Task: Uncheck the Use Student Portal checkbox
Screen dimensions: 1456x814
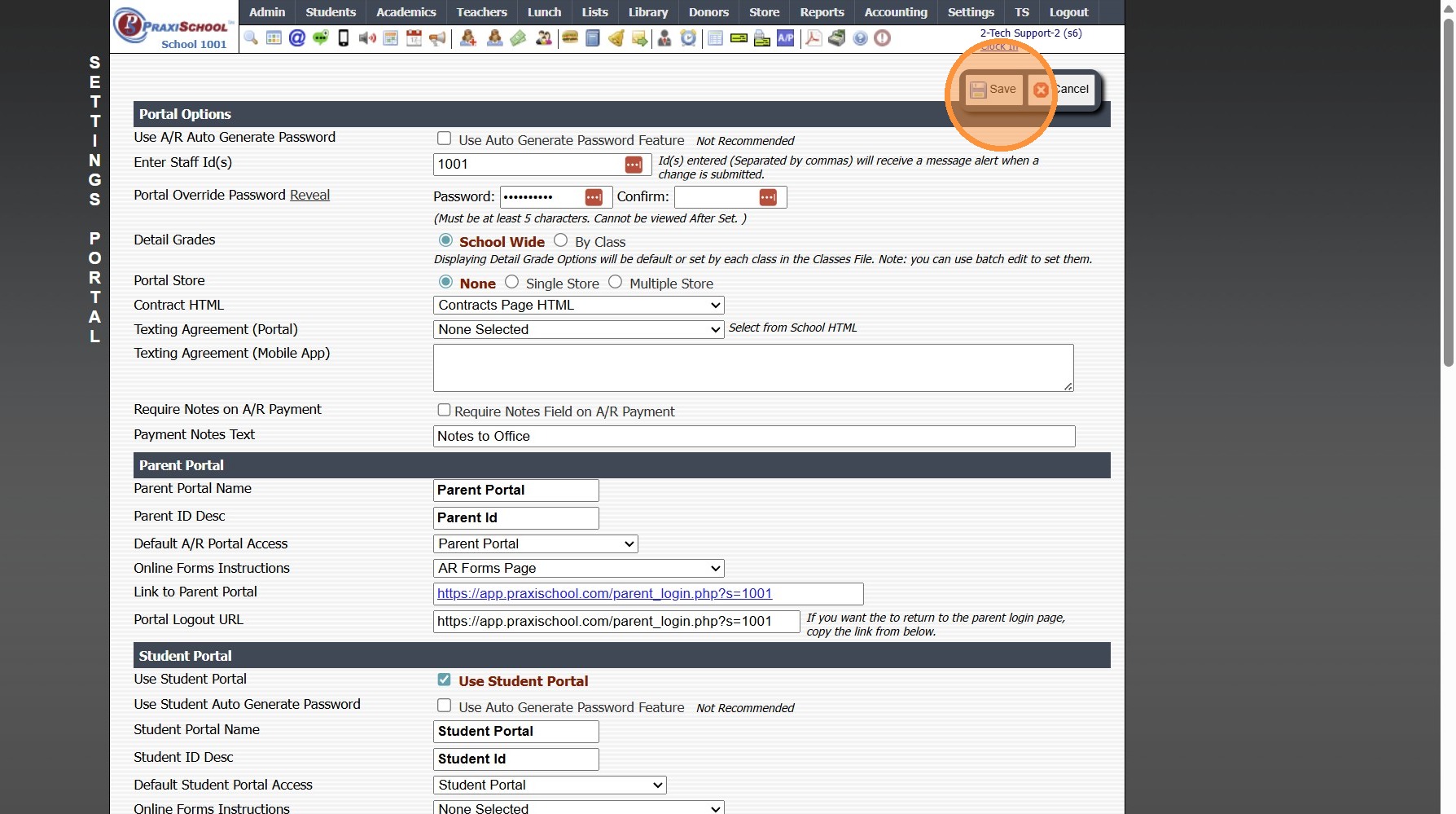Action: [444, 680]
